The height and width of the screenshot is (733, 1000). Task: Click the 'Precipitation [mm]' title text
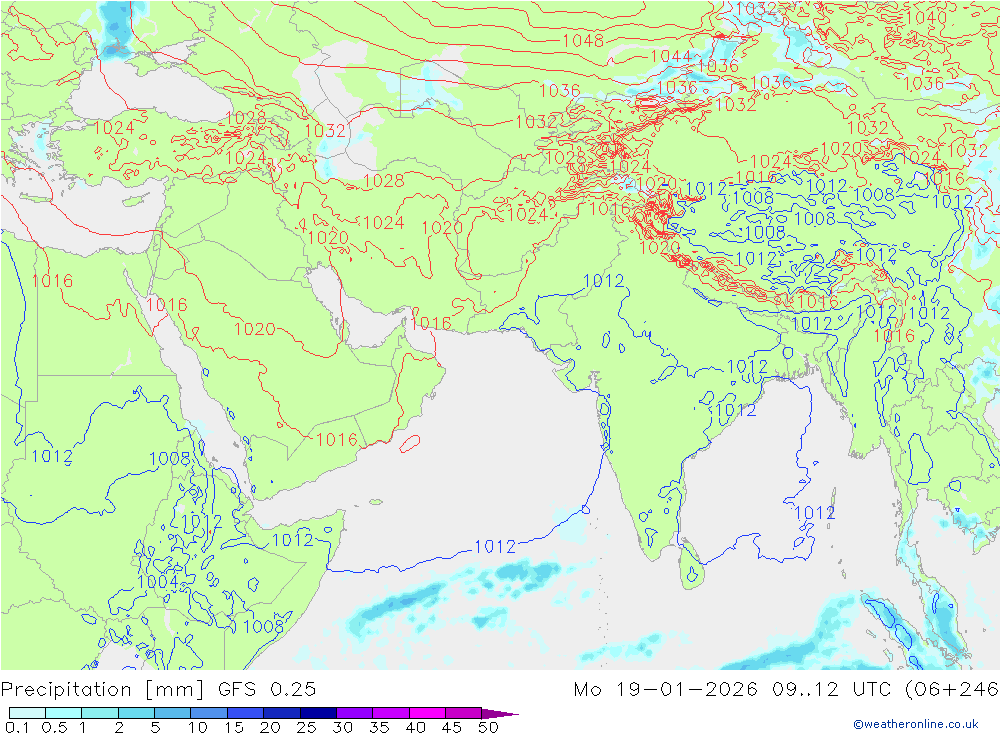(x=102, y=690)
